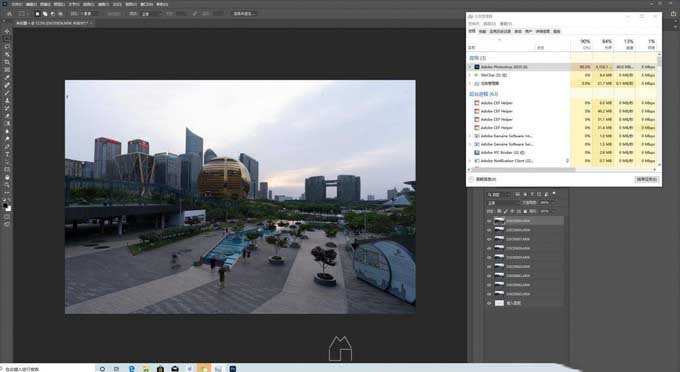680x372 pixels.
Task: Select the Frame tool
Action: (7, 70)
